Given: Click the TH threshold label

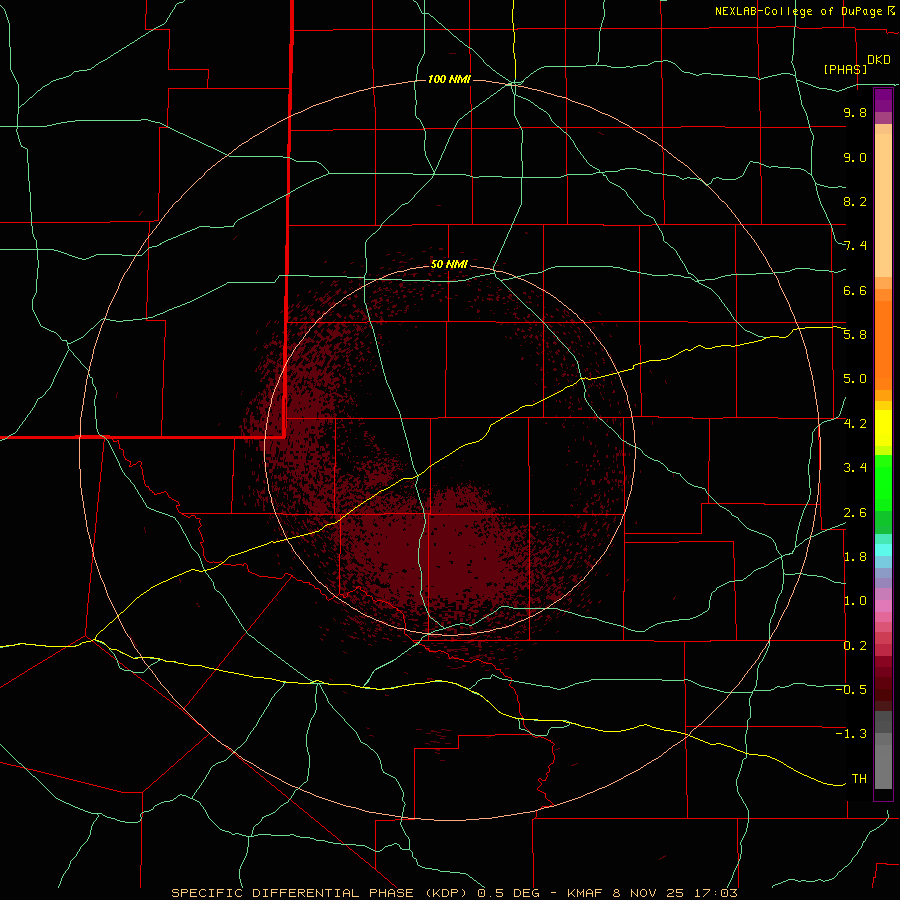Looking at the screenshot, I should pos(859,779).
